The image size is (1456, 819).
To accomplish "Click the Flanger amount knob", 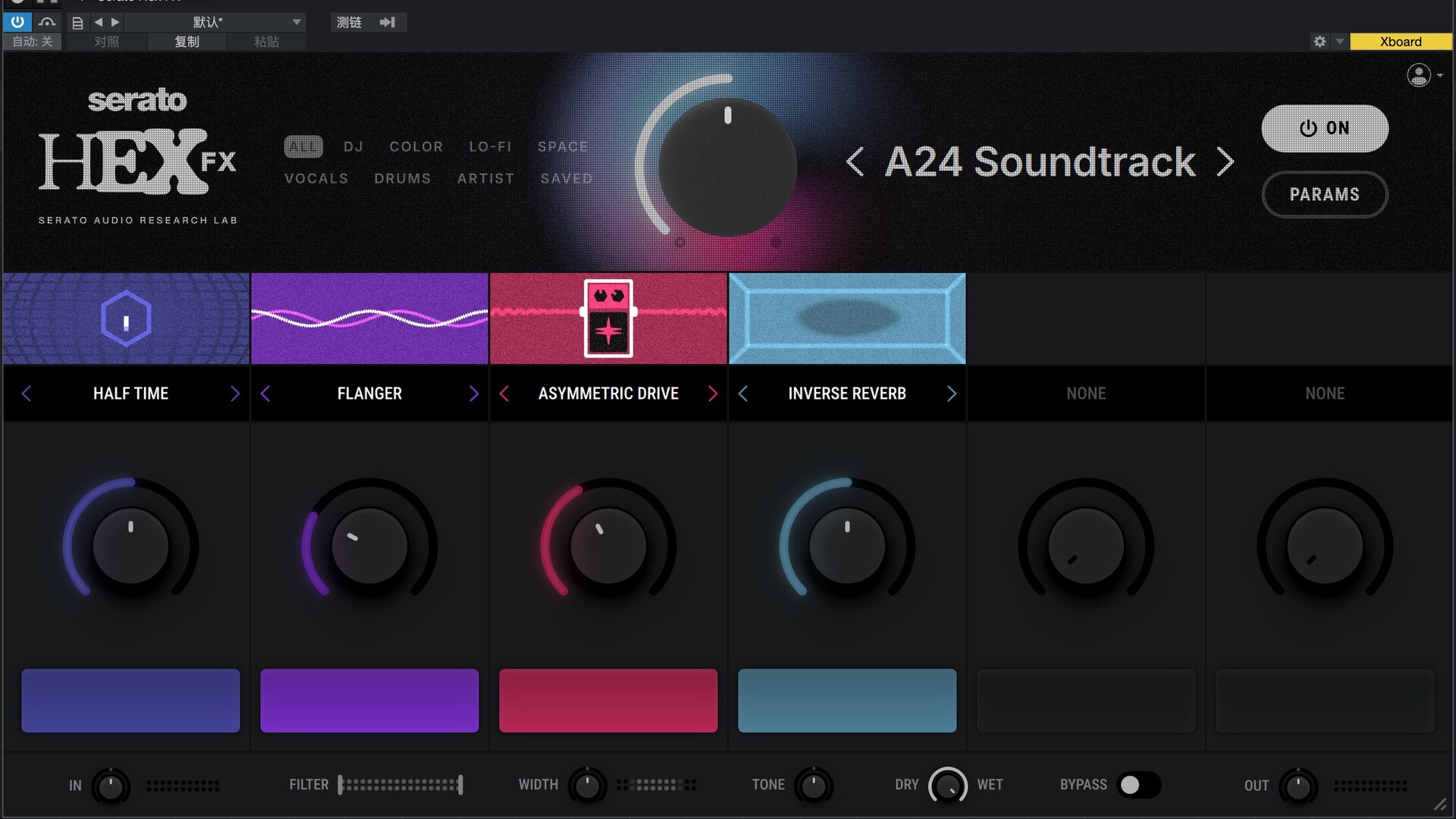I will coord(369,545).
